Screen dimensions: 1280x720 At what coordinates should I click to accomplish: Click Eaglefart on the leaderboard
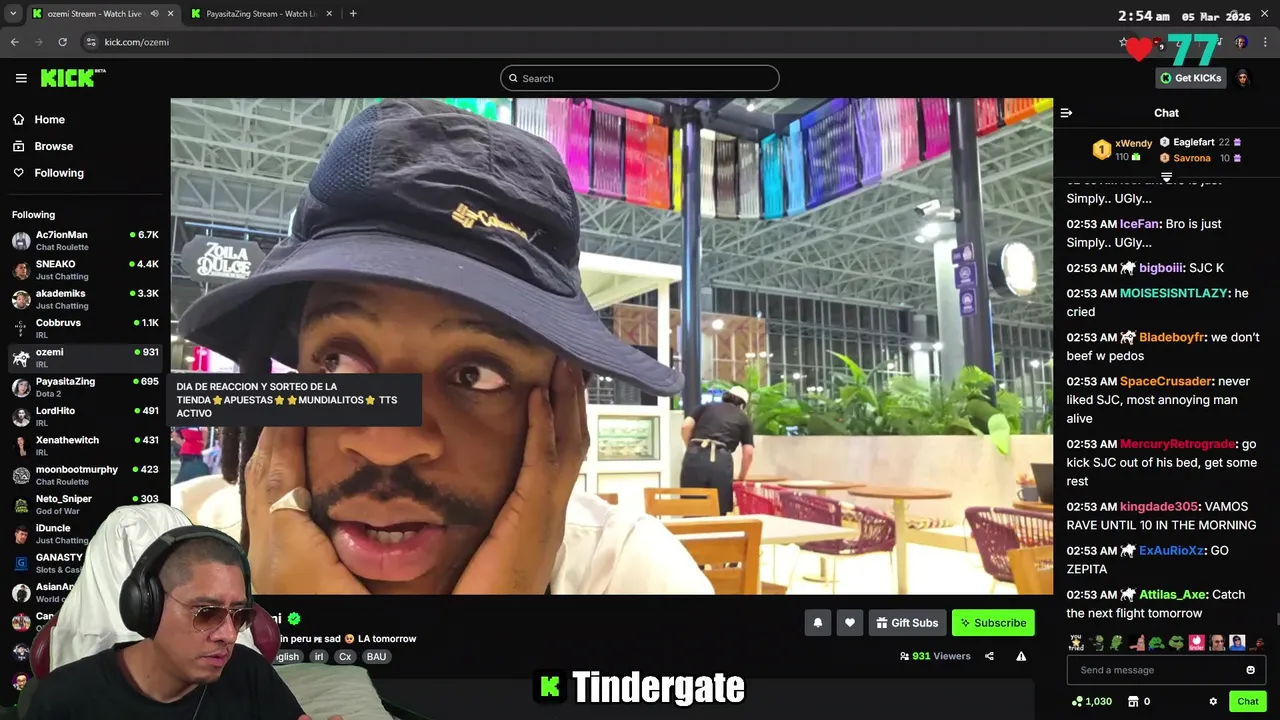pyautogui.click(x=1200, y=142)
